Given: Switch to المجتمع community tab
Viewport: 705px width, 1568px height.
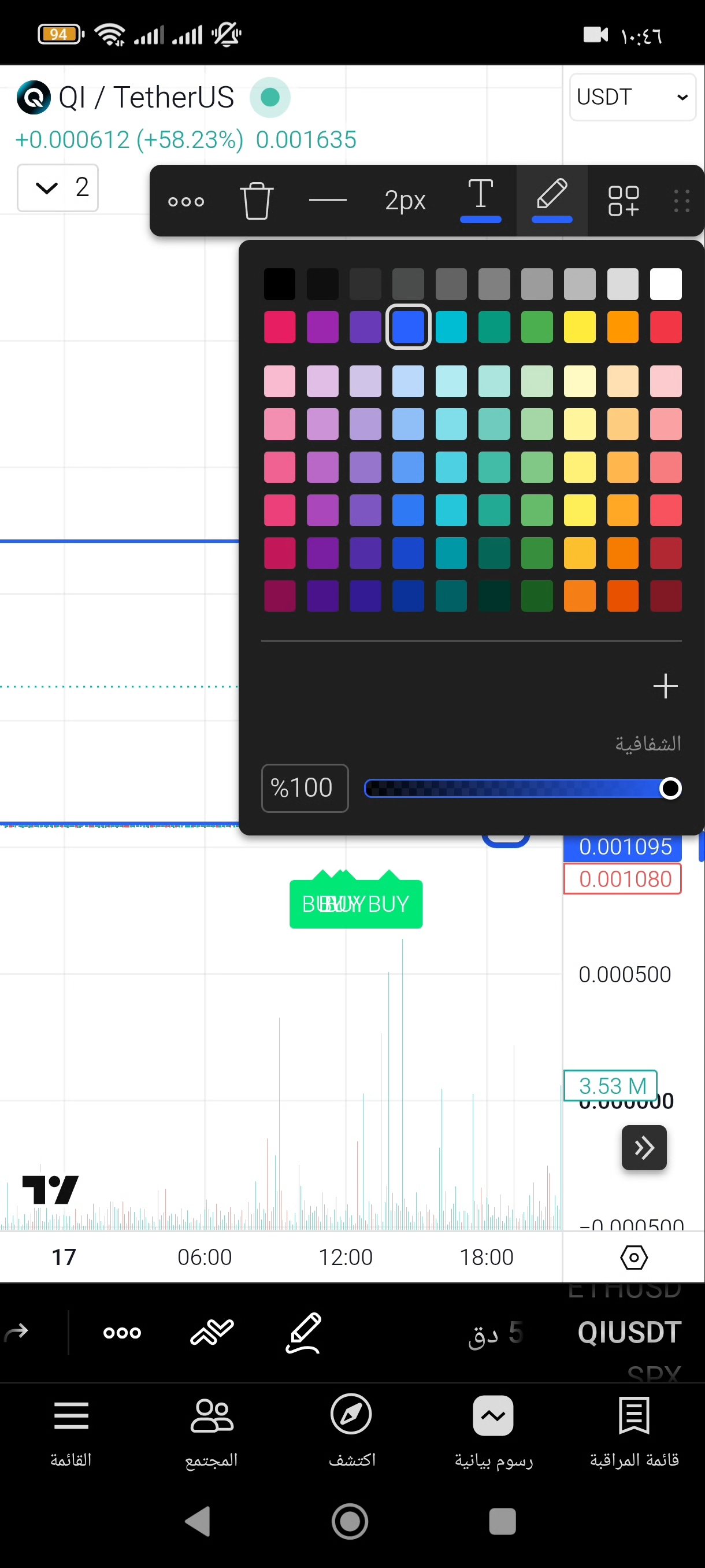Looking at the screenshot, I should coord(211,1433).
